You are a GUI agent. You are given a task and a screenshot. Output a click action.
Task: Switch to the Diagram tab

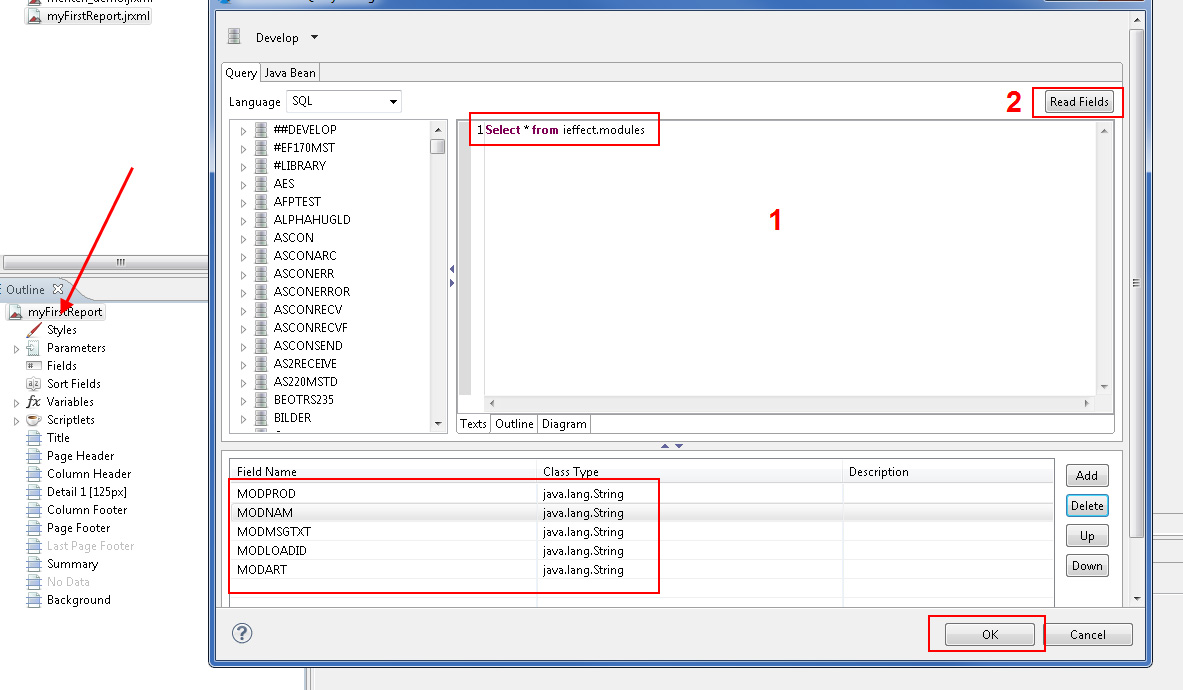coord(564,424)
